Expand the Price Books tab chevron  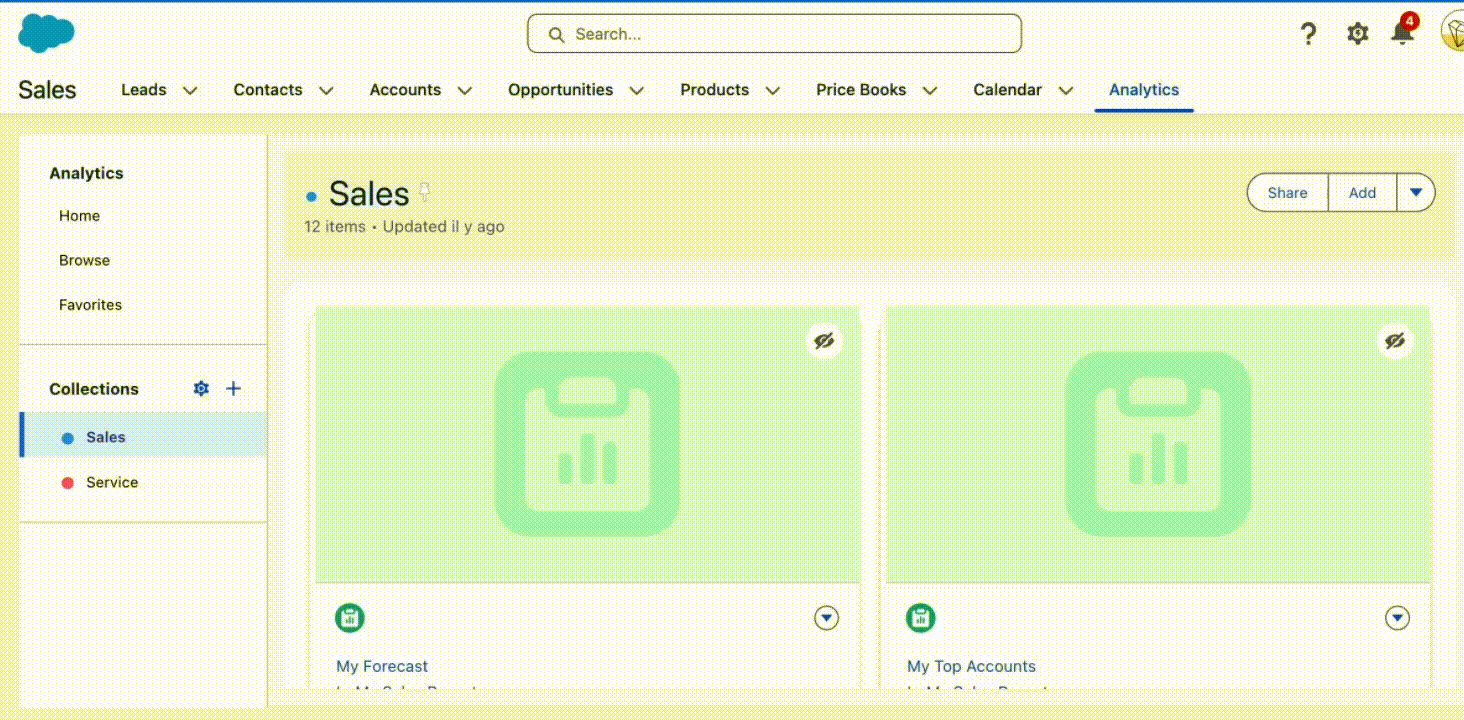930,90
